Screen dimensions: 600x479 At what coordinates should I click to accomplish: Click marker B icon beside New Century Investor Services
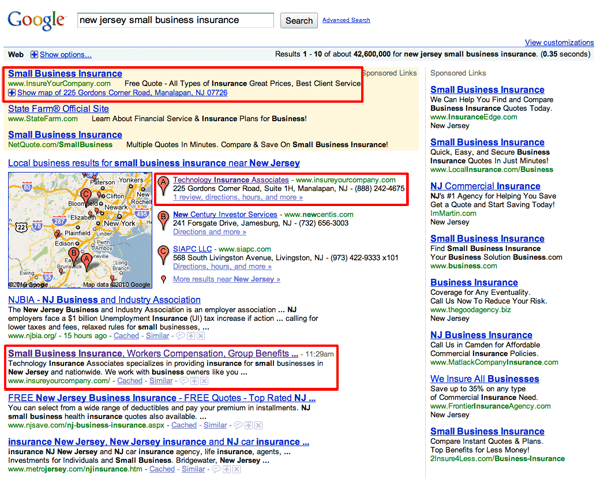pos(163,221)
